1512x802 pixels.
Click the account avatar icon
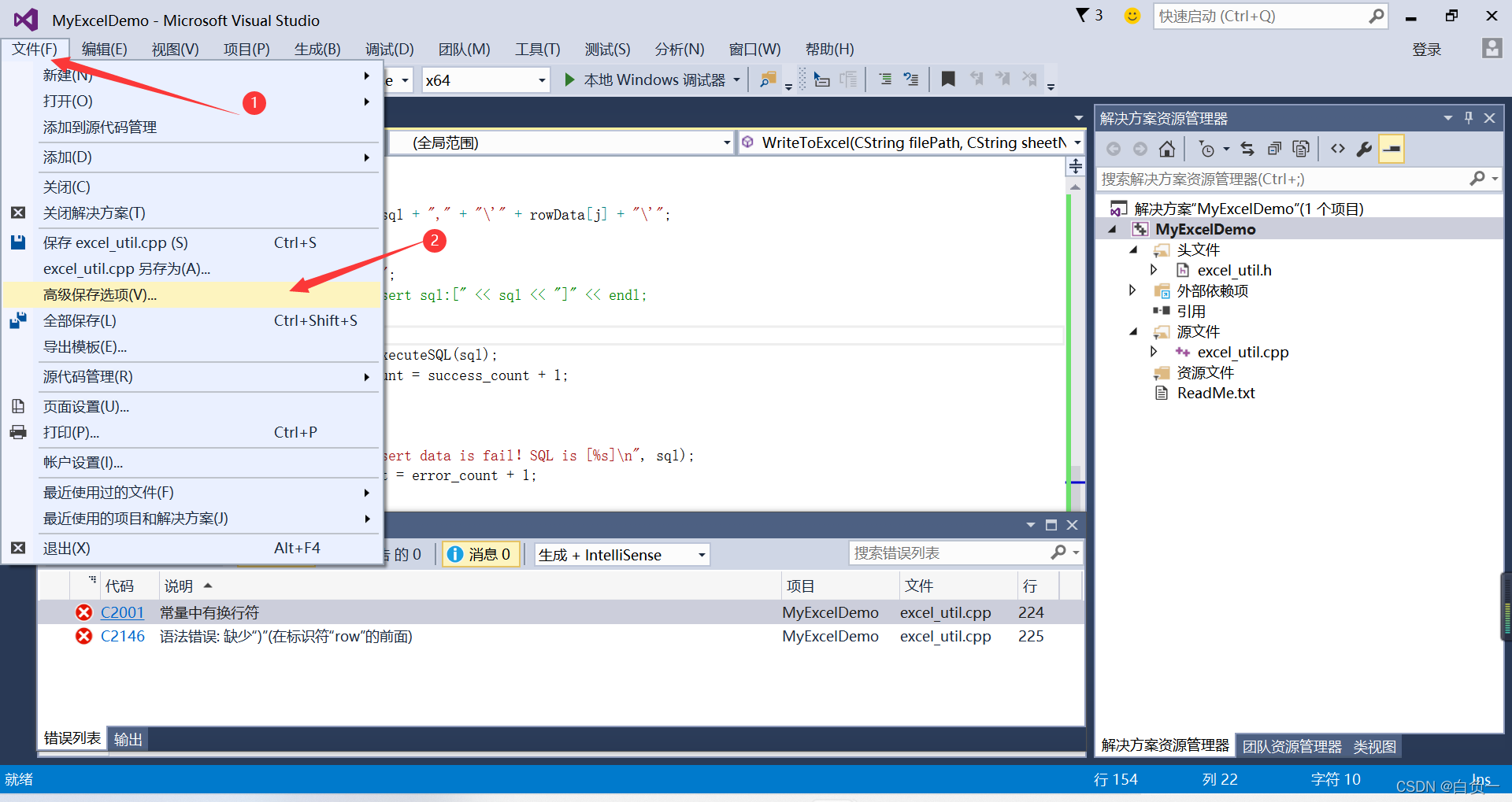(1492, 48)
